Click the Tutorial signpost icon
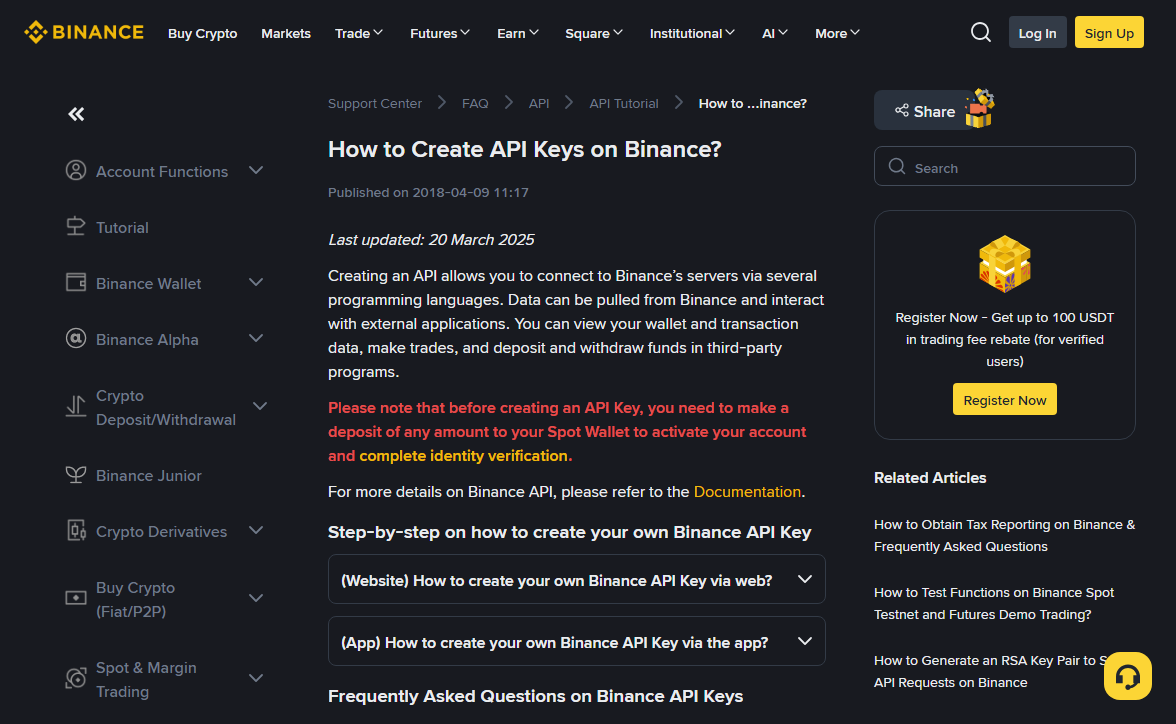1176x724 pixels. 76,227
